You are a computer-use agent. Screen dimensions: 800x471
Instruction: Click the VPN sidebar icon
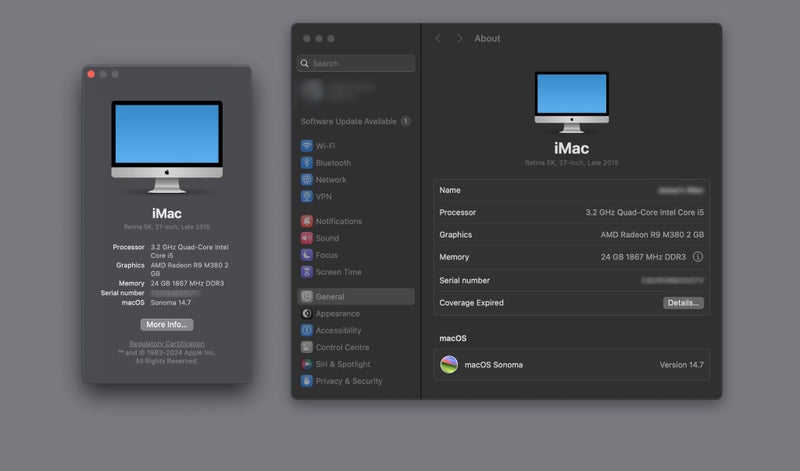tap(307, 196)
